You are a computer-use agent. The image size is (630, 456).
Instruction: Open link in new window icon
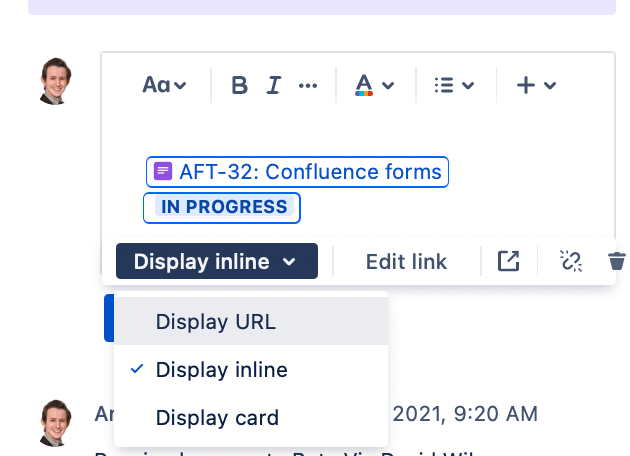(x=508, y=261)
